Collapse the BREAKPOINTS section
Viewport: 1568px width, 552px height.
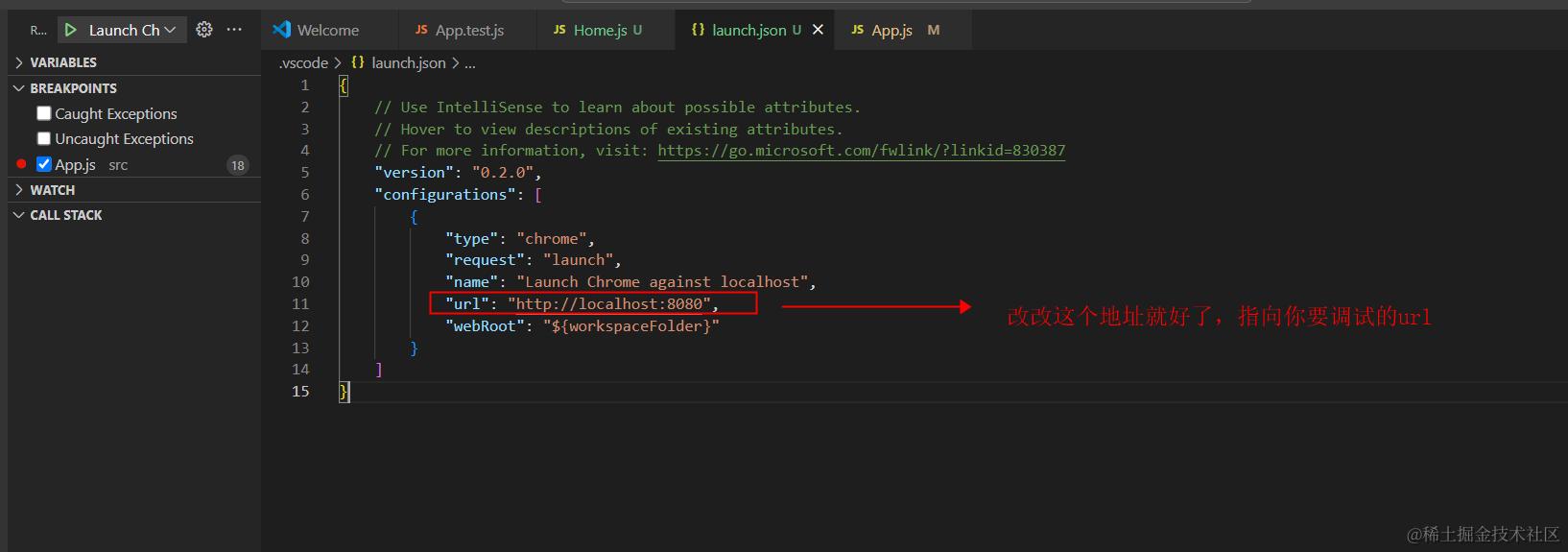coord(134,88)
